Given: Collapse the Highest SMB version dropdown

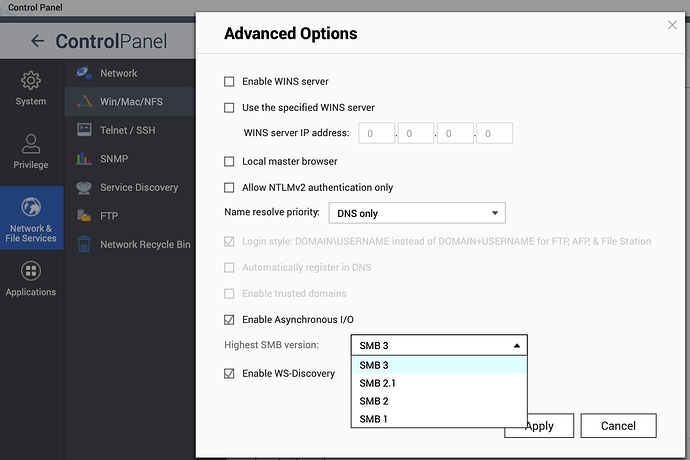Looking at the screenshot, I should [439, 345].
